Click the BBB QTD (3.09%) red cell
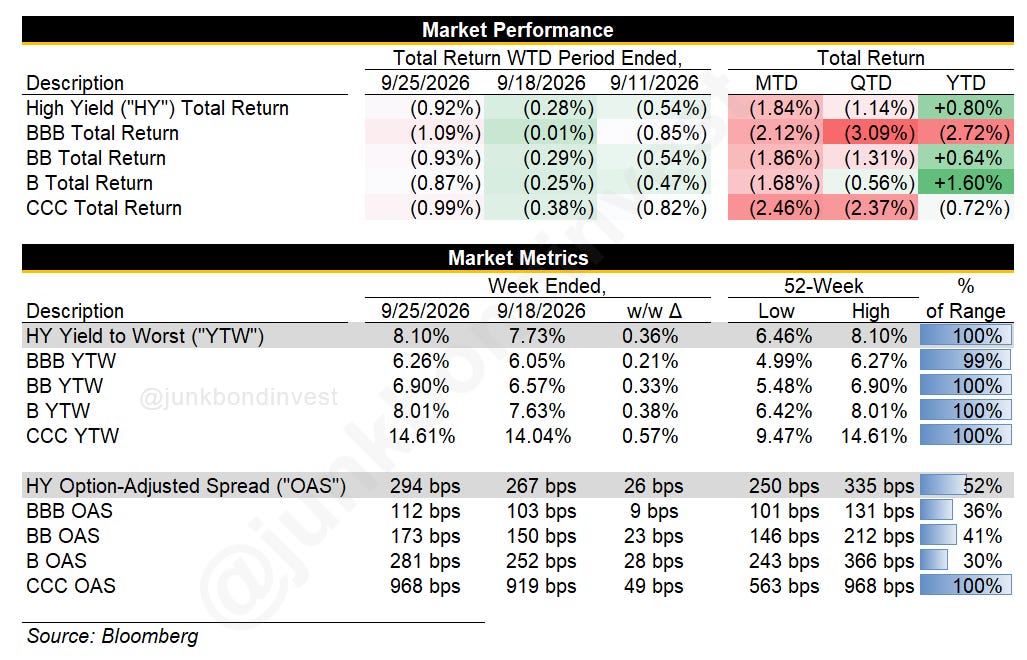 tap(870, 133)
